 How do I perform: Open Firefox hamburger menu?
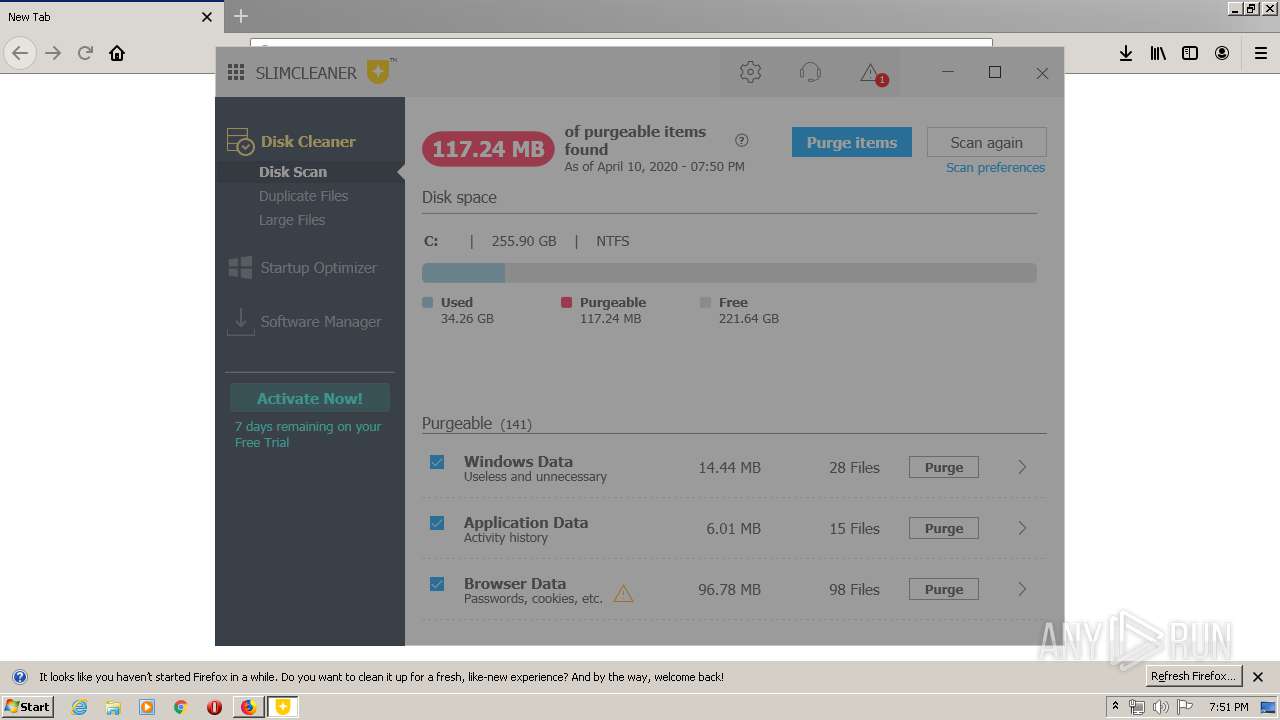pyautogui.click(x=1261, y=53)
